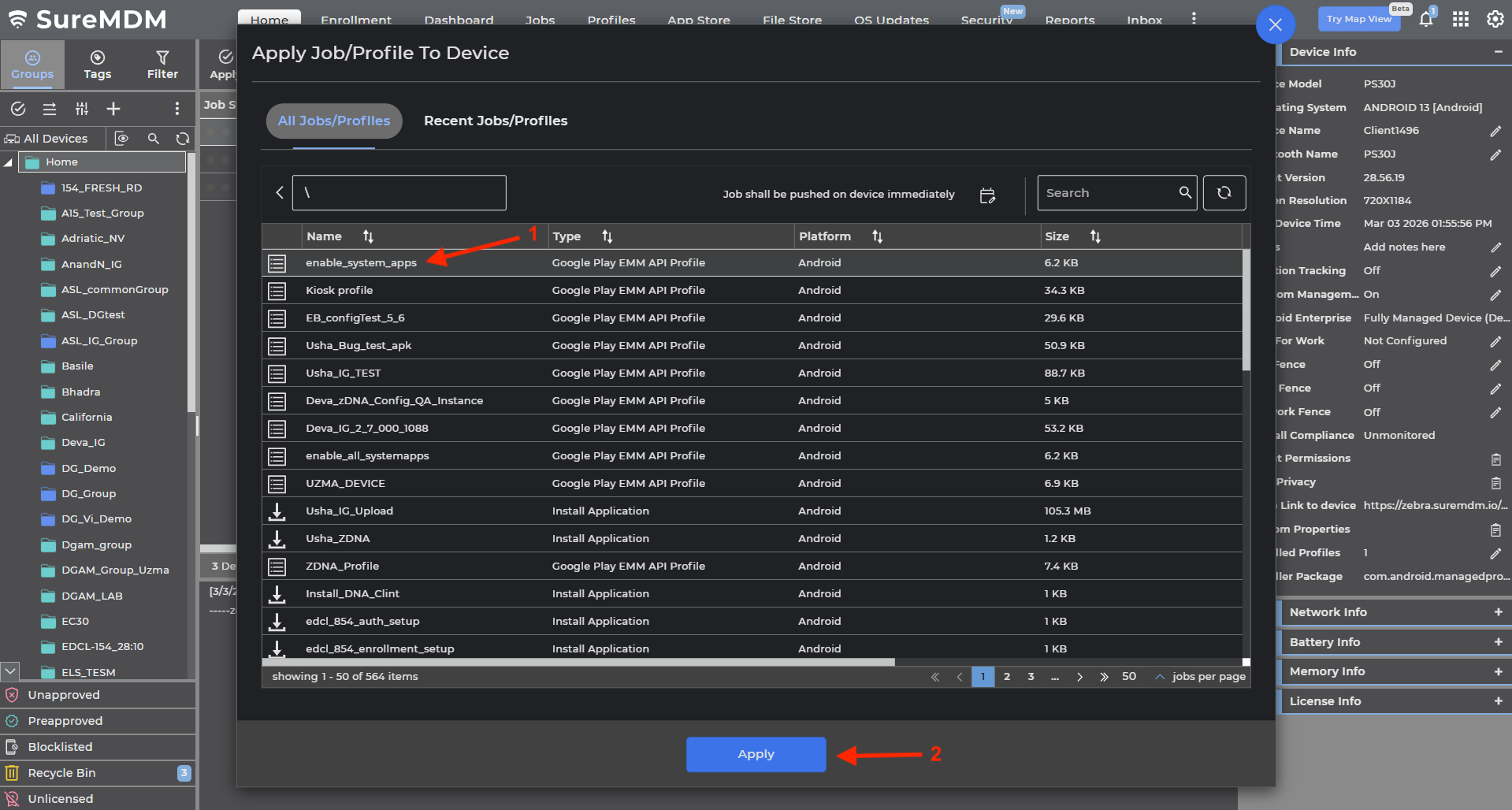Expand the Battery Info panel
The height and width of the screenshot is (810, 1512).
click(1497, 642)
